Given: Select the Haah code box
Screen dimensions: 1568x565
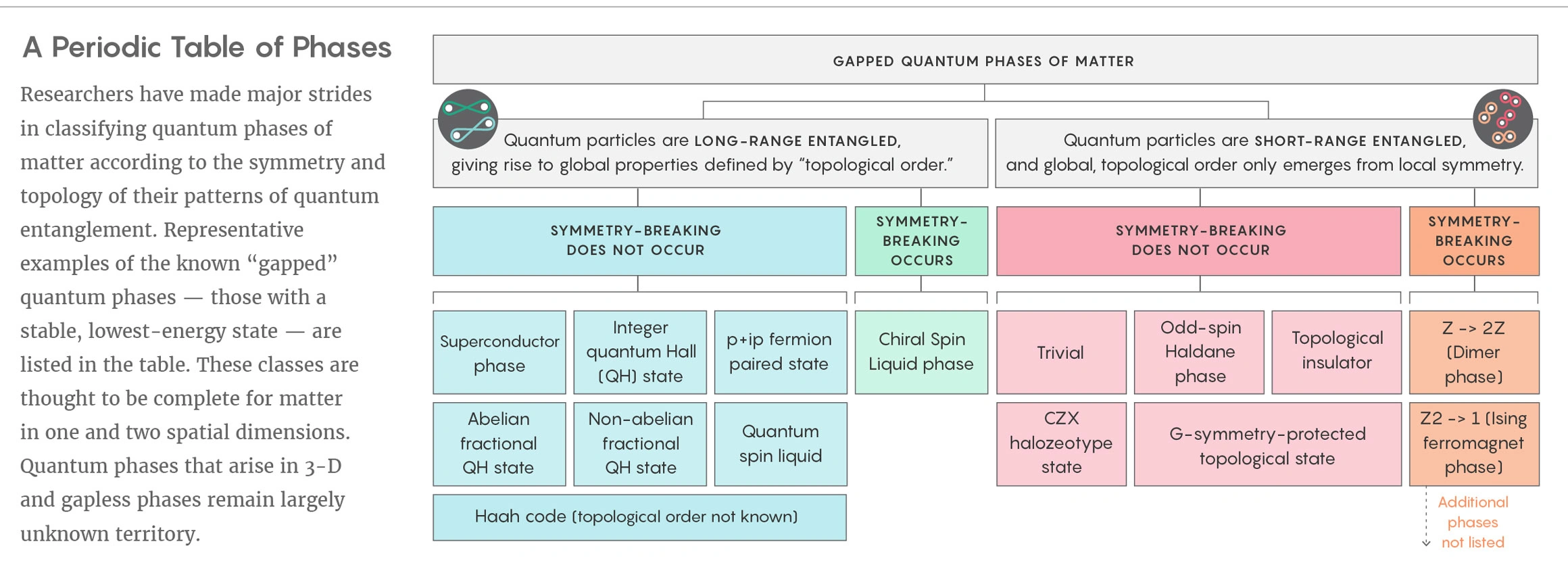Looking at the screenshot, I should 639,517.
